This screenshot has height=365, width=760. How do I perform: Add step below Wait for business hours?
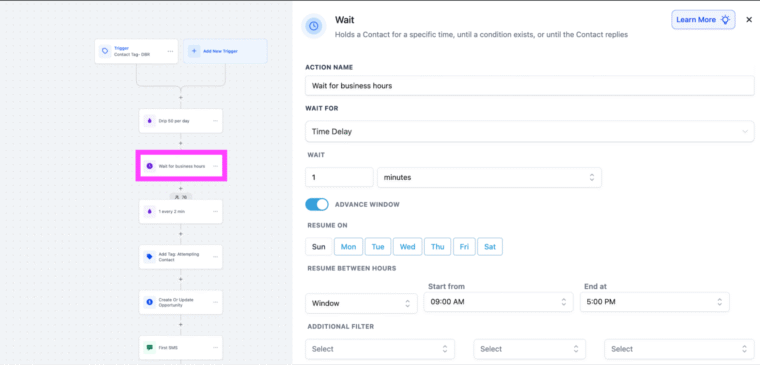point(181,189)
